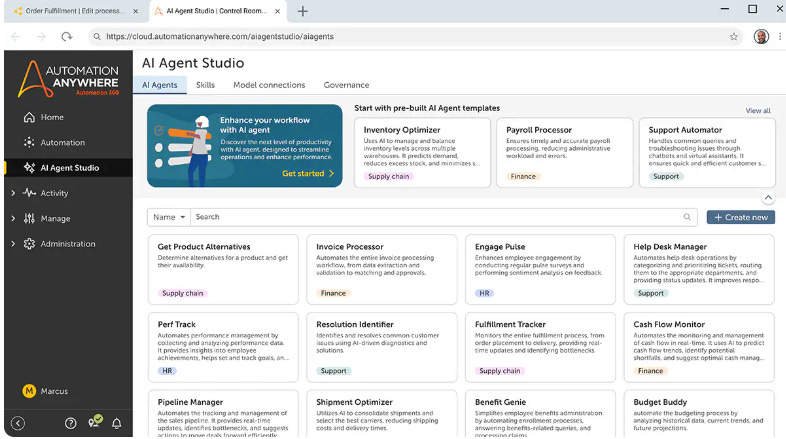Image resolution: width=786 pixels, height=439 pixels.
Task: Select AI Agent Studio sidebar icon
Action: point(29,168)
